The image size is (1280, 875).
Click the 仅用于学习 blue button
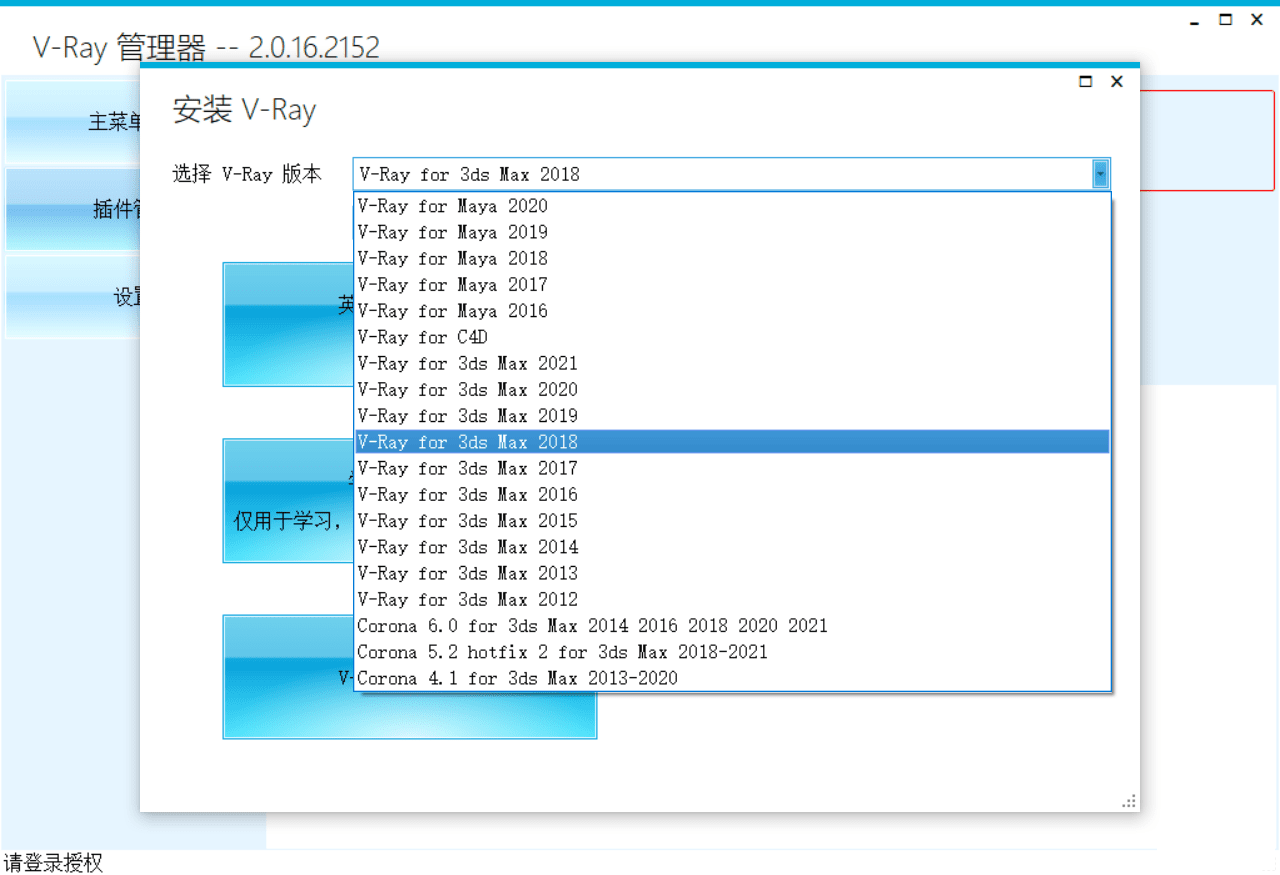pyautogui.click(x=289, y=501)
